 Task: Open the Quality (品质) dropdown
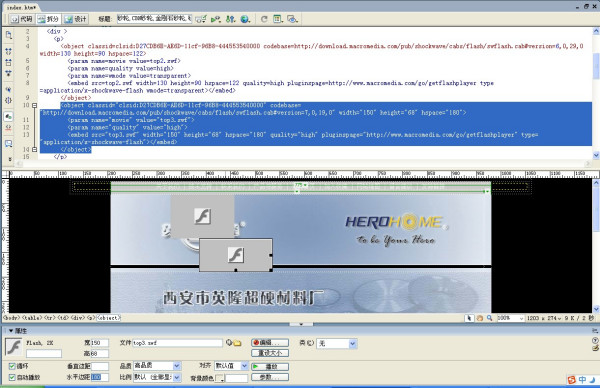tap(157, 366)
